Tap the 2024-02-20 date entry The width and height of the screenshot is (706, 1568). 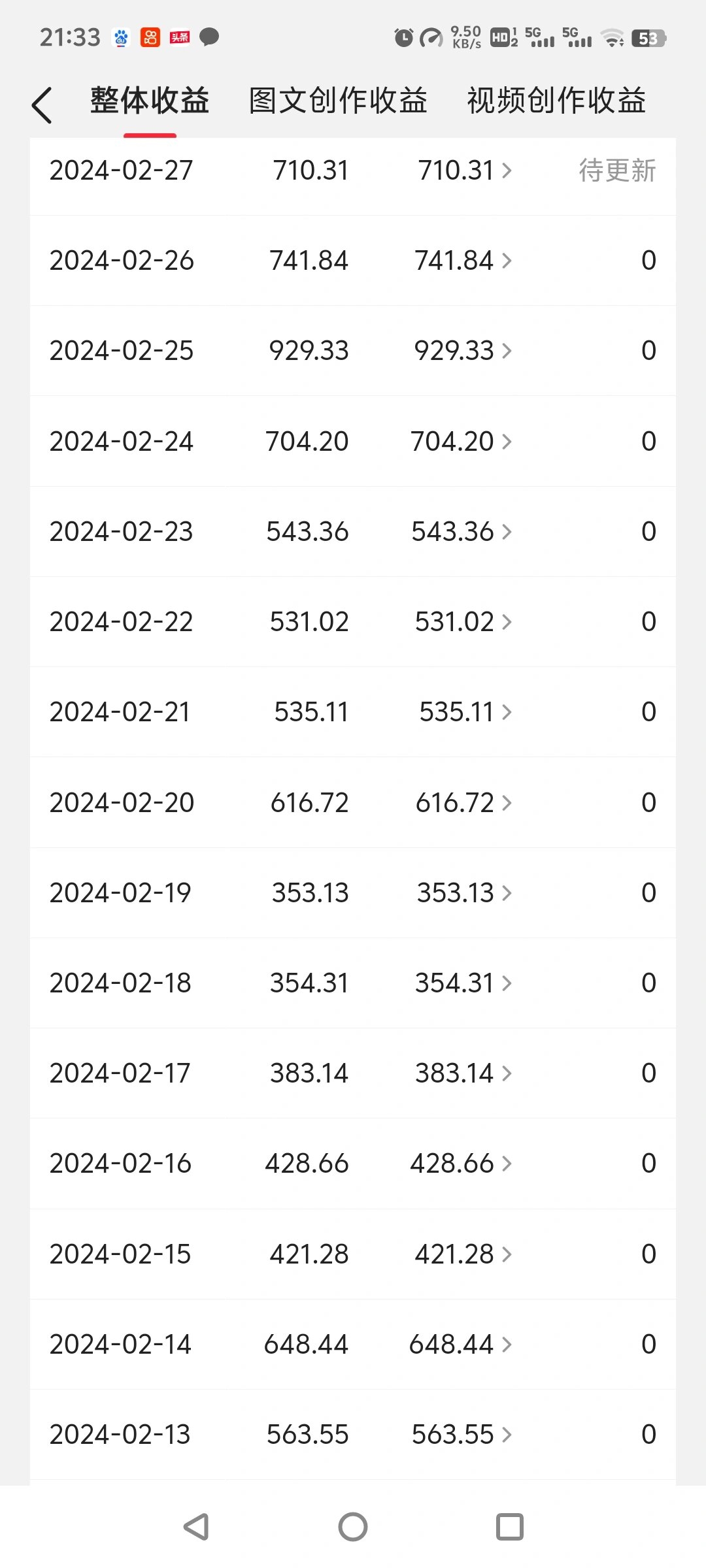coord(122,803)
